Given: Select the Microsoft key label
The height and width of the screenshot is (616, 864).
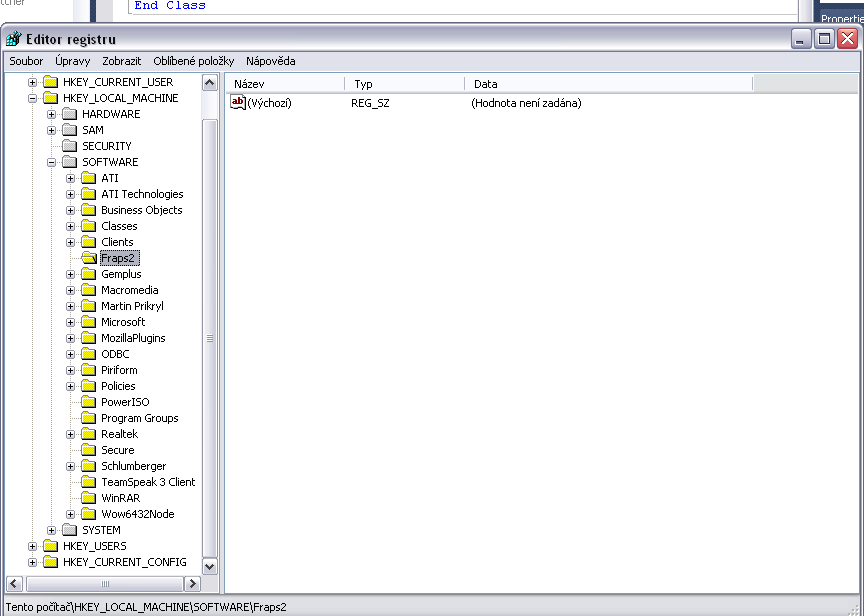Looking at the screenshot, I should pyautogui.click(x=123, y=322).
